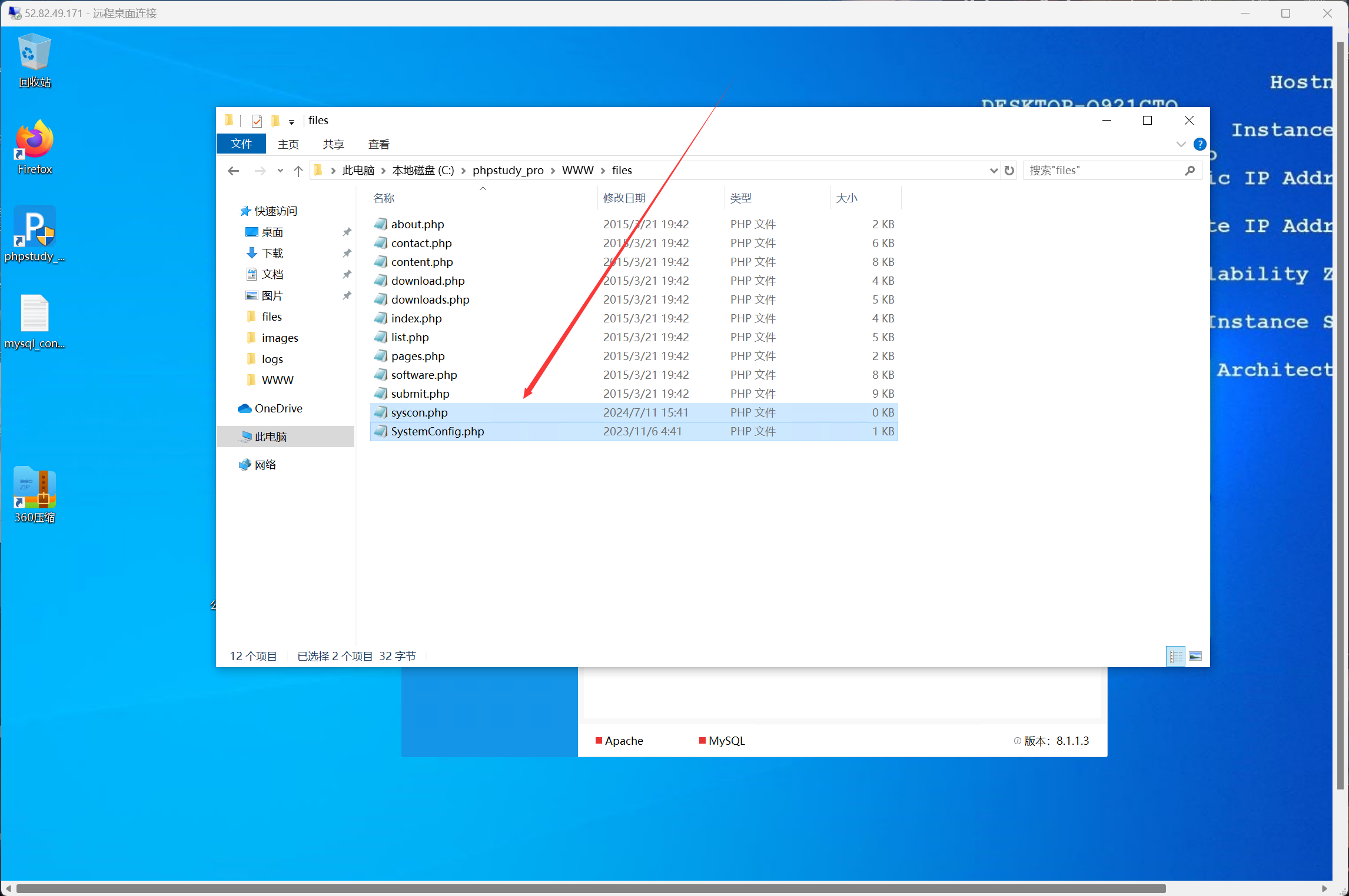Toggle pin for 下载 folder
The height and width of the screenshot is (896, 1349).
tap(347, 254)
